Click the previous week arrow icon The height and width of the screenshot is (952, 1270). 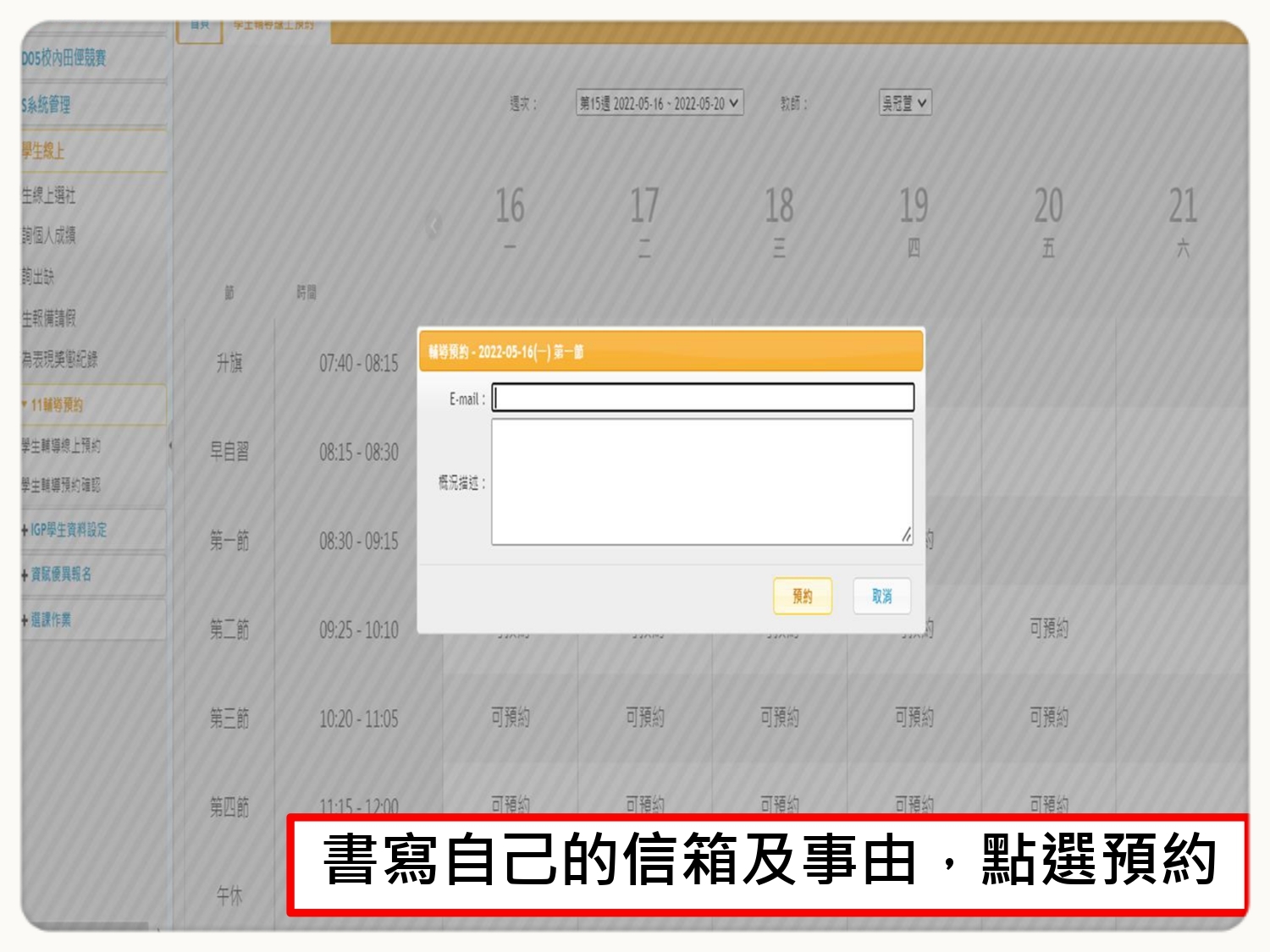(434, 225)
